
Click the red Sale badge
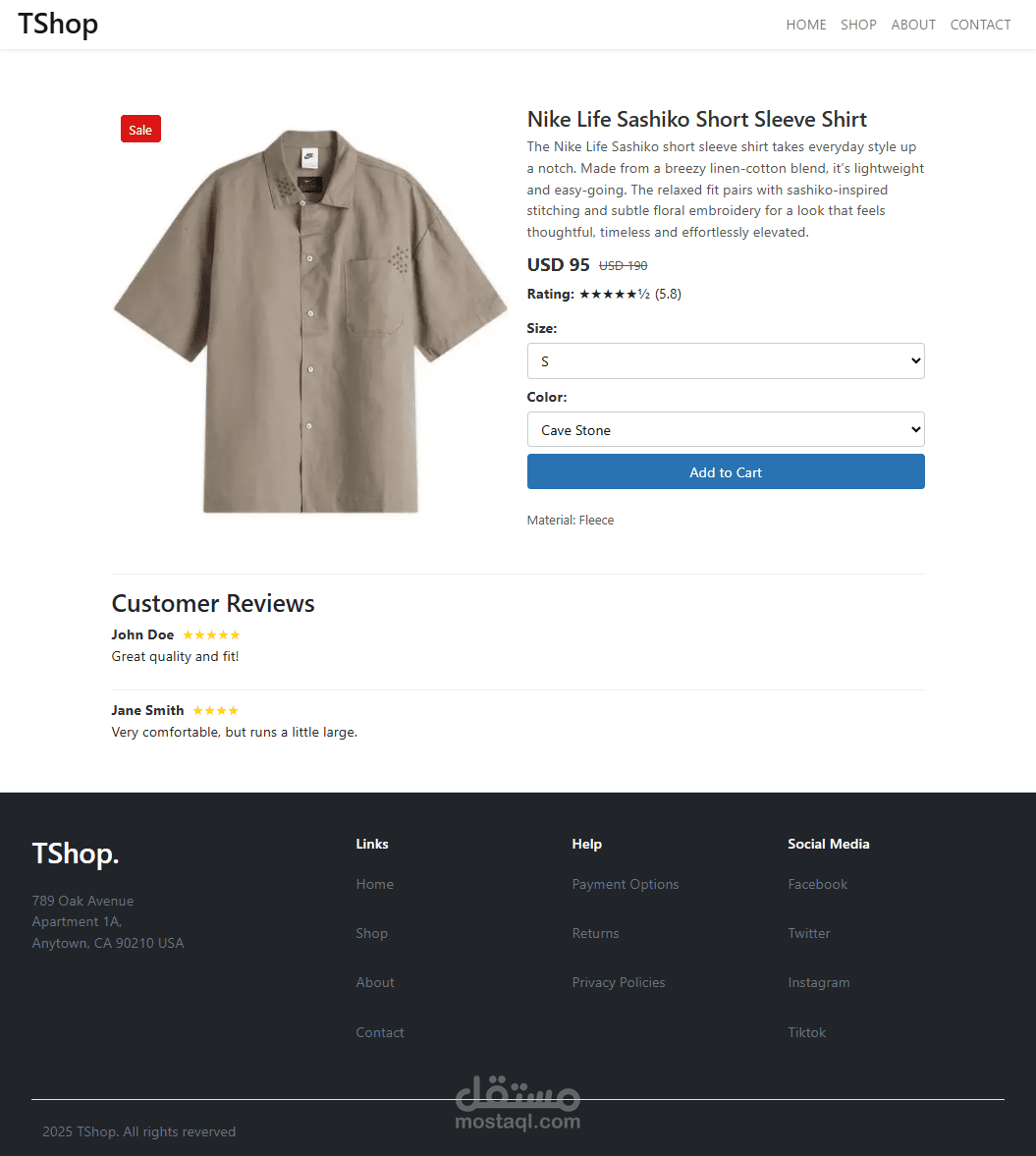click(x=140, y=130)
